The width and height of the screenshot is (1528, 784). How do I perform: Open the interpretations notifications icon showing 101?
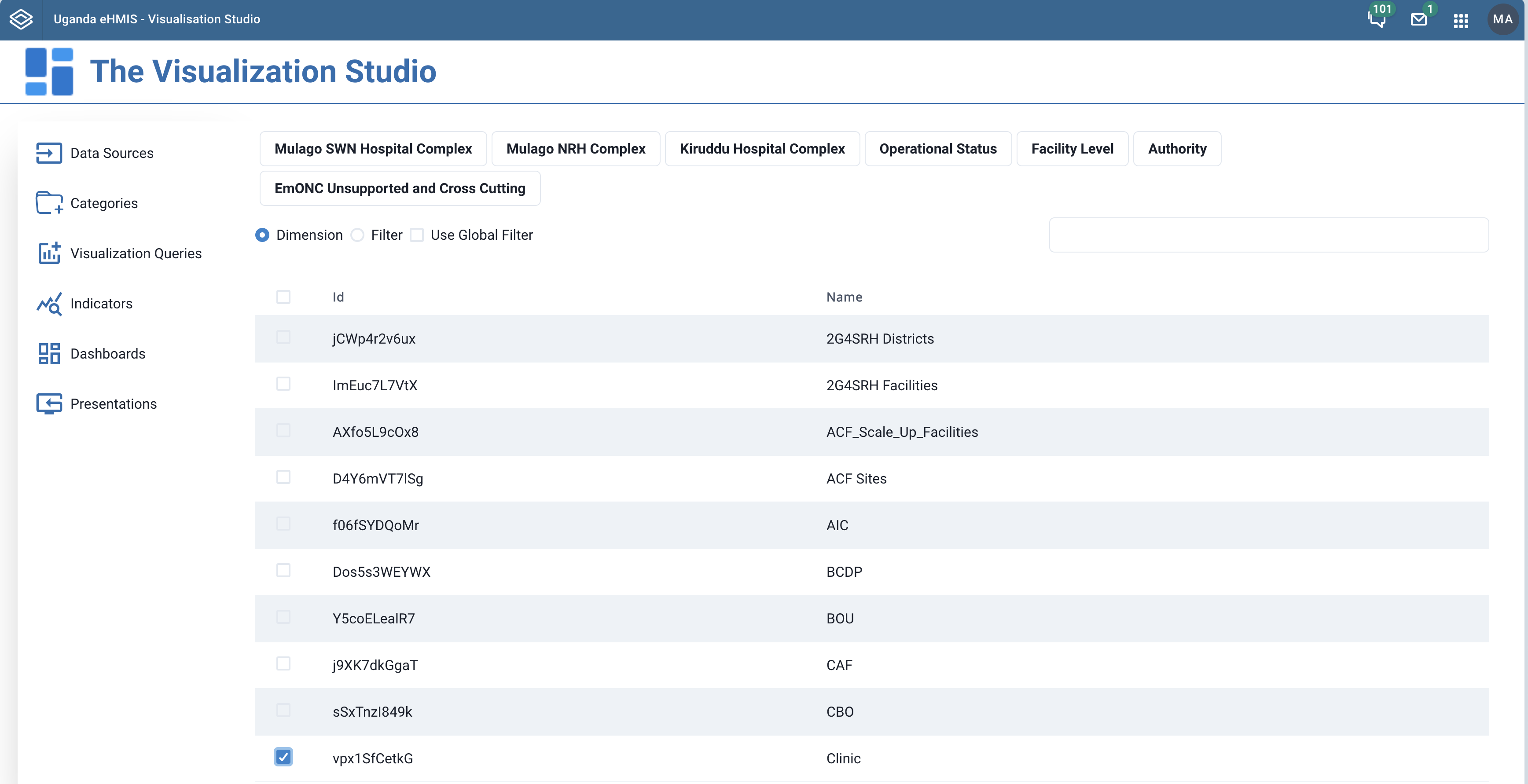point(1377,19)
